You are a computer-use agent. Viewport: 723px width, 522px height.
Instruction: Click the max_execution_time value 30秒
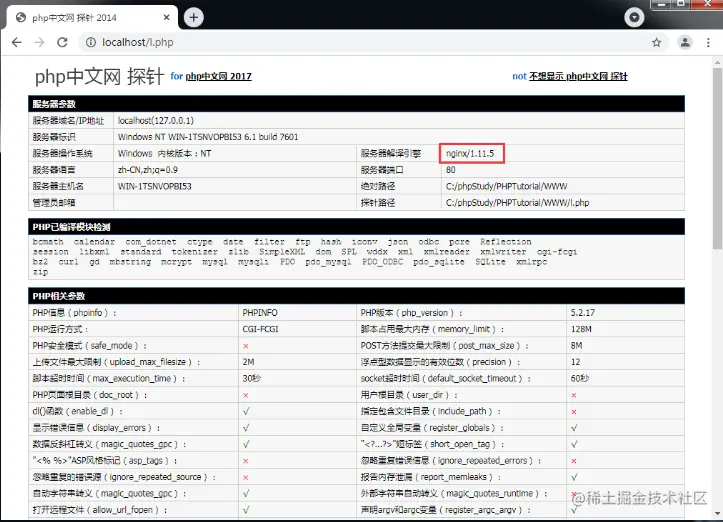click(251, 379)
